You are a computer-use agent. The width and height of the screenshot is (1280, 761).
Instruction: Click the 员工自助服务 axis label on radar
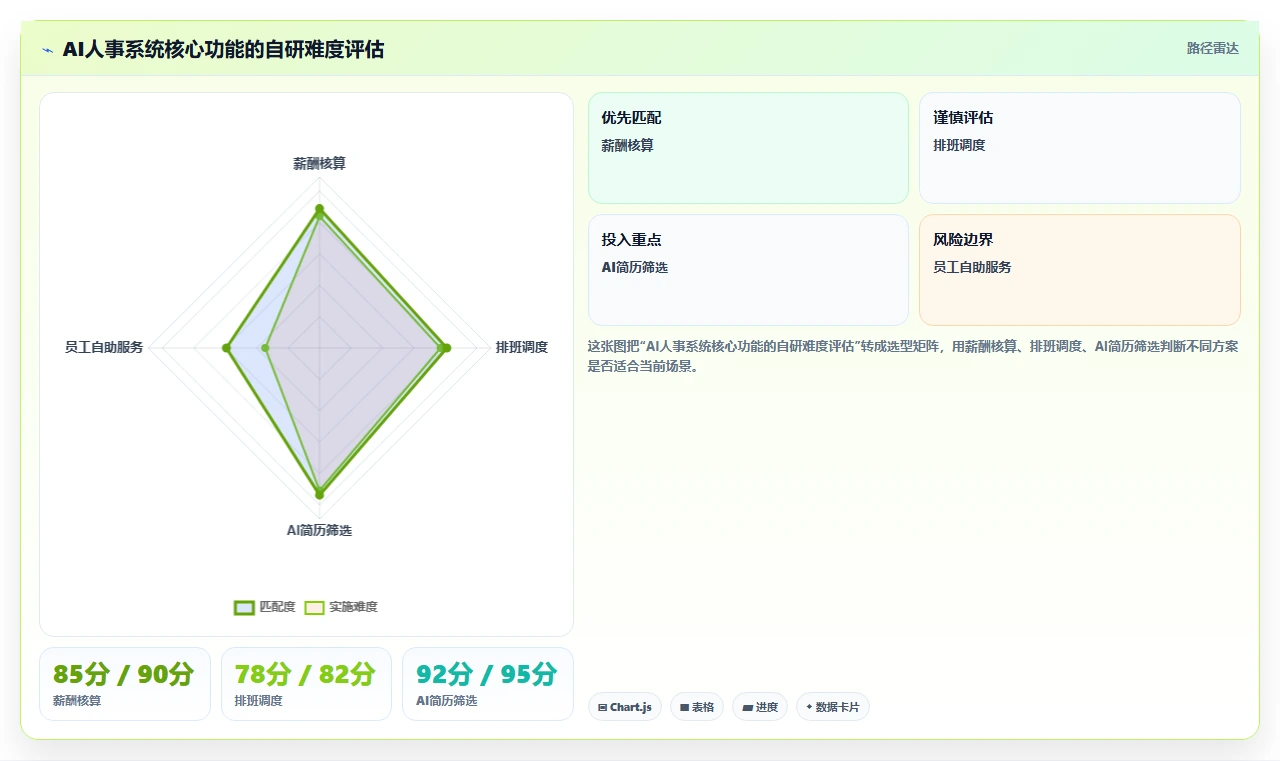click(x=104, y=347)
